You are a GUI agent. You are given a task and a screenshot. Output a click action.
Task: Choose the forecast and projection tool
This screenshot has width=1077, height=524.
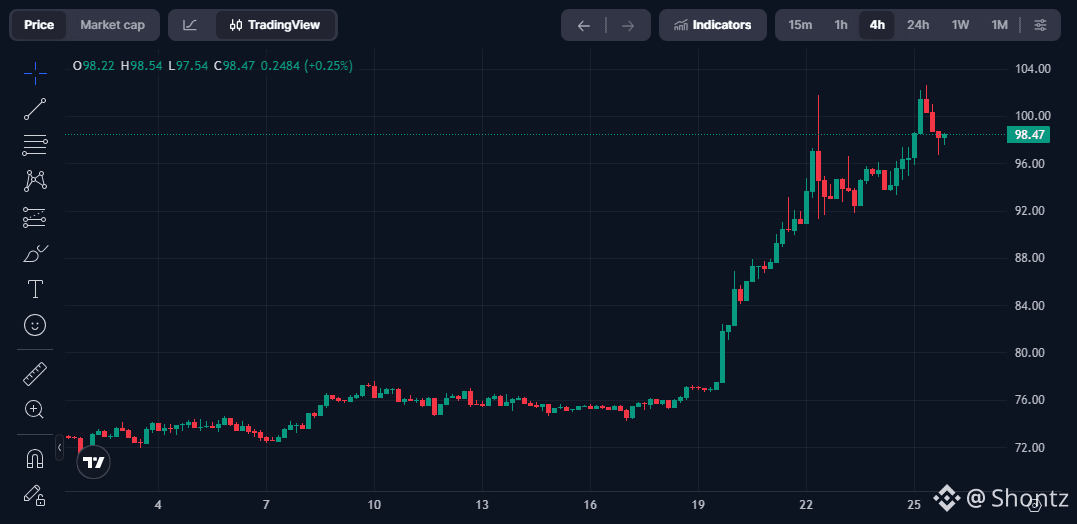(35, 217)
